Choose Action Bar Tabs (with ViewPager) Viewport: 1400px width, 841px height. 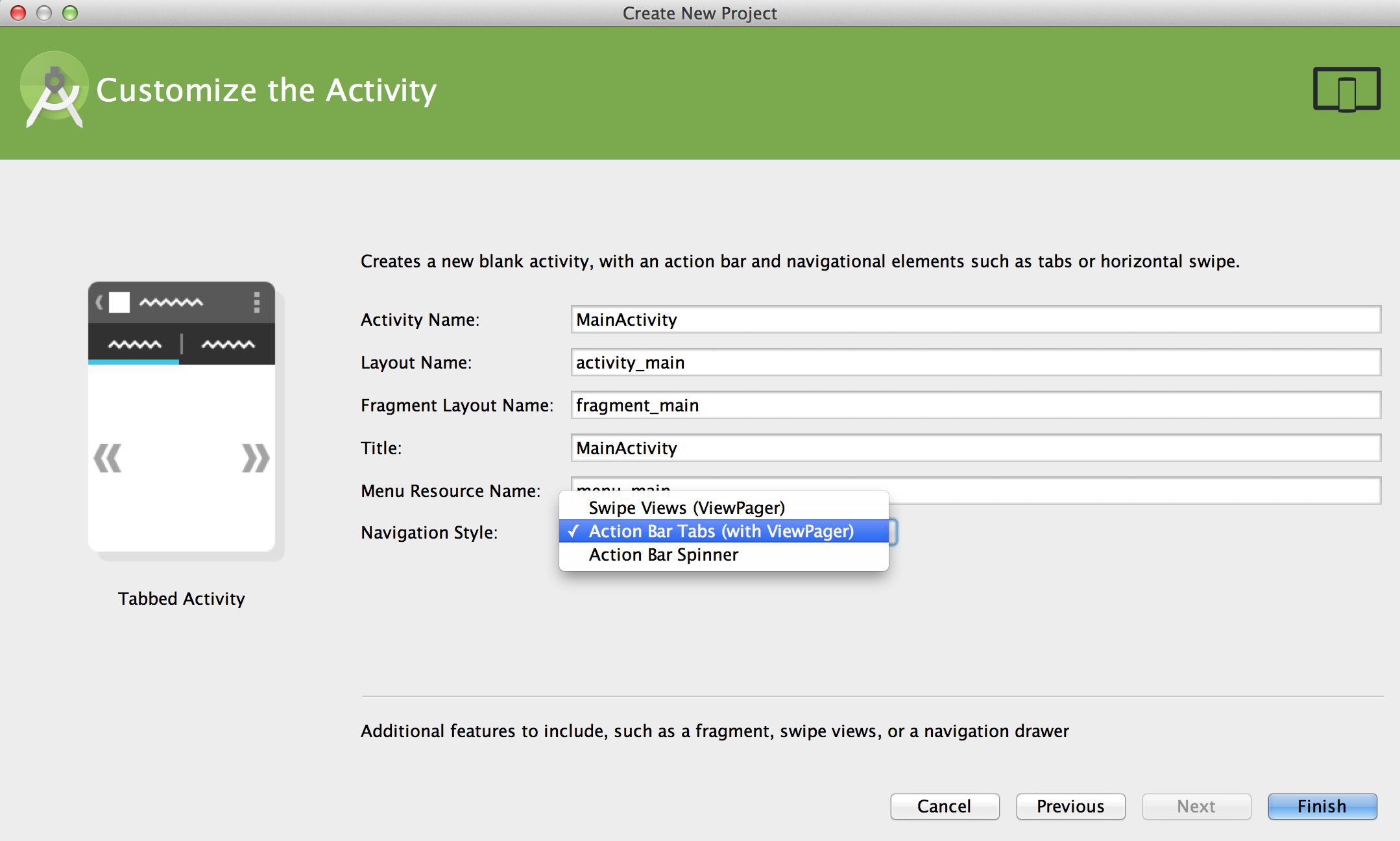(x=721, y=531)
